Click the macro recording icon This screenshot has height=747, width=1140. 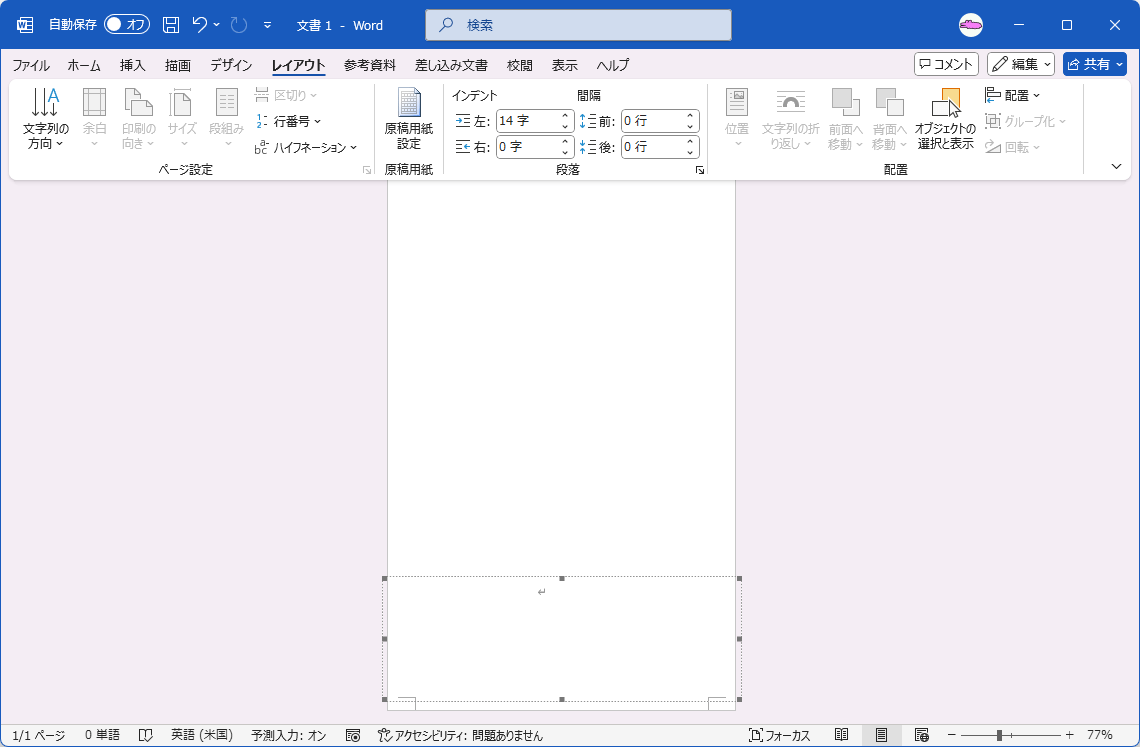pos(353,735)
